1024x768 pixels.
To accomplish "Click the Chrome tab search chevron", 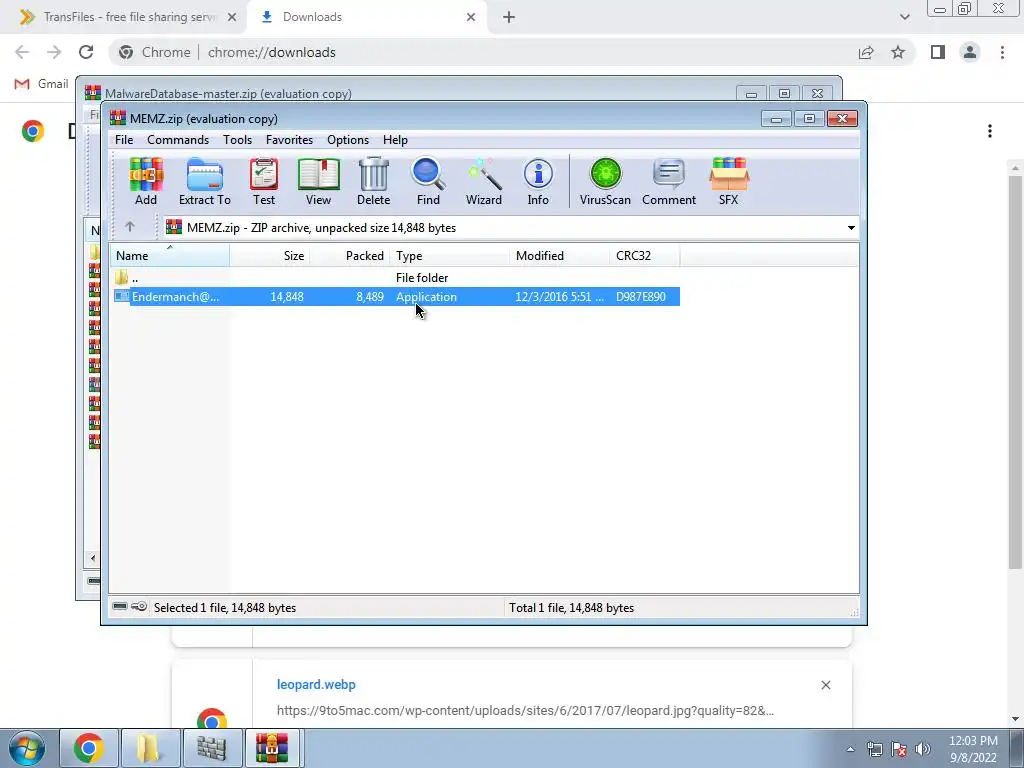I will click(904, 17).
